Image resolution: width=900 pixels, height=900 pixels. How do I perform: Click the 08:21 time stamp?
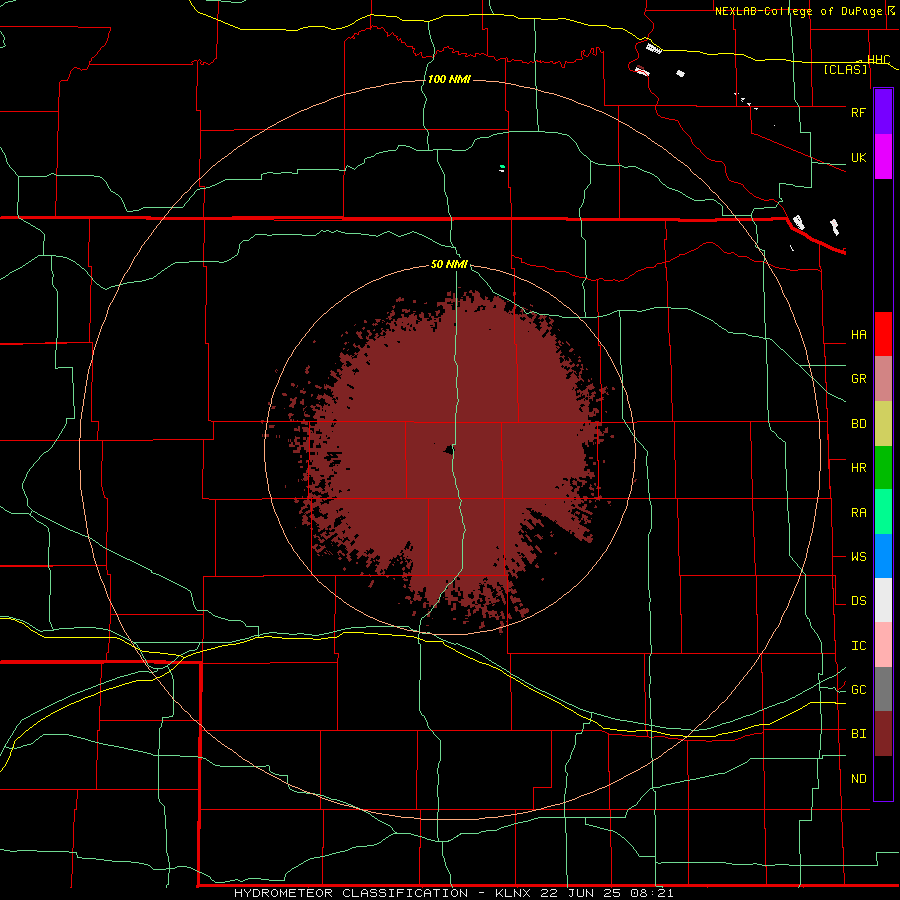pos(654,893)
